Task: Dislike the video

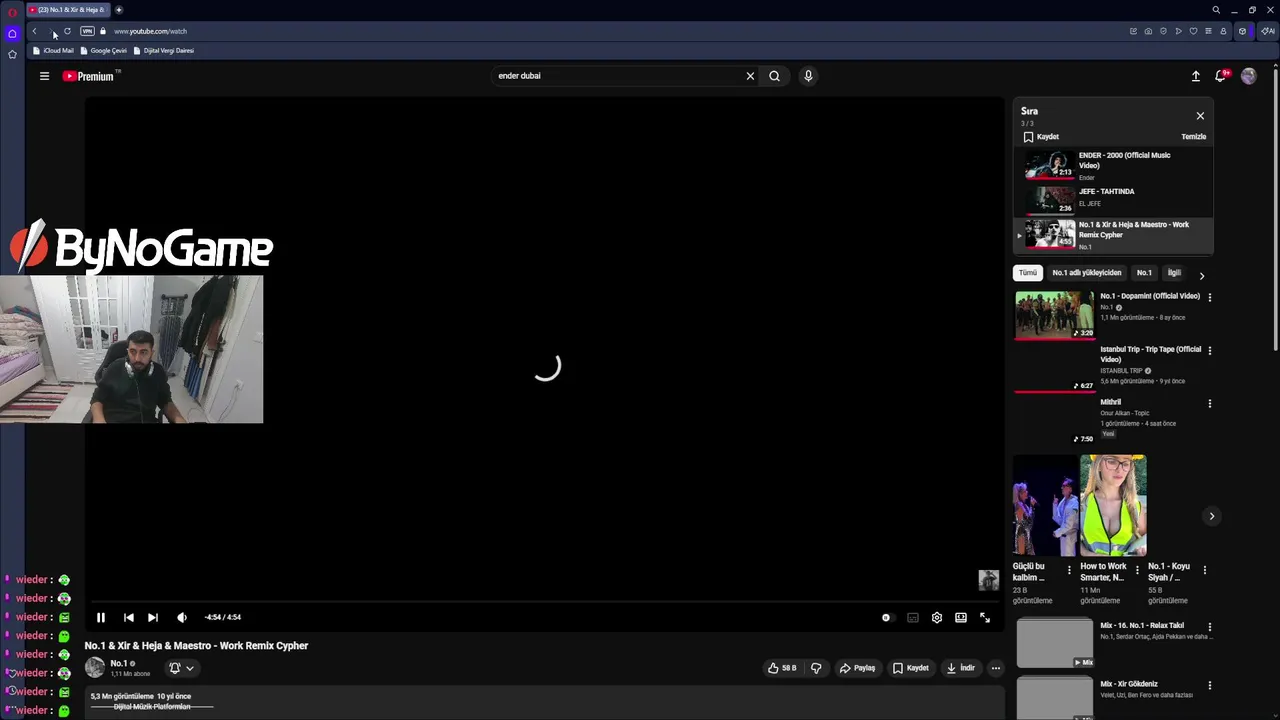Action: tap(816, 668)
